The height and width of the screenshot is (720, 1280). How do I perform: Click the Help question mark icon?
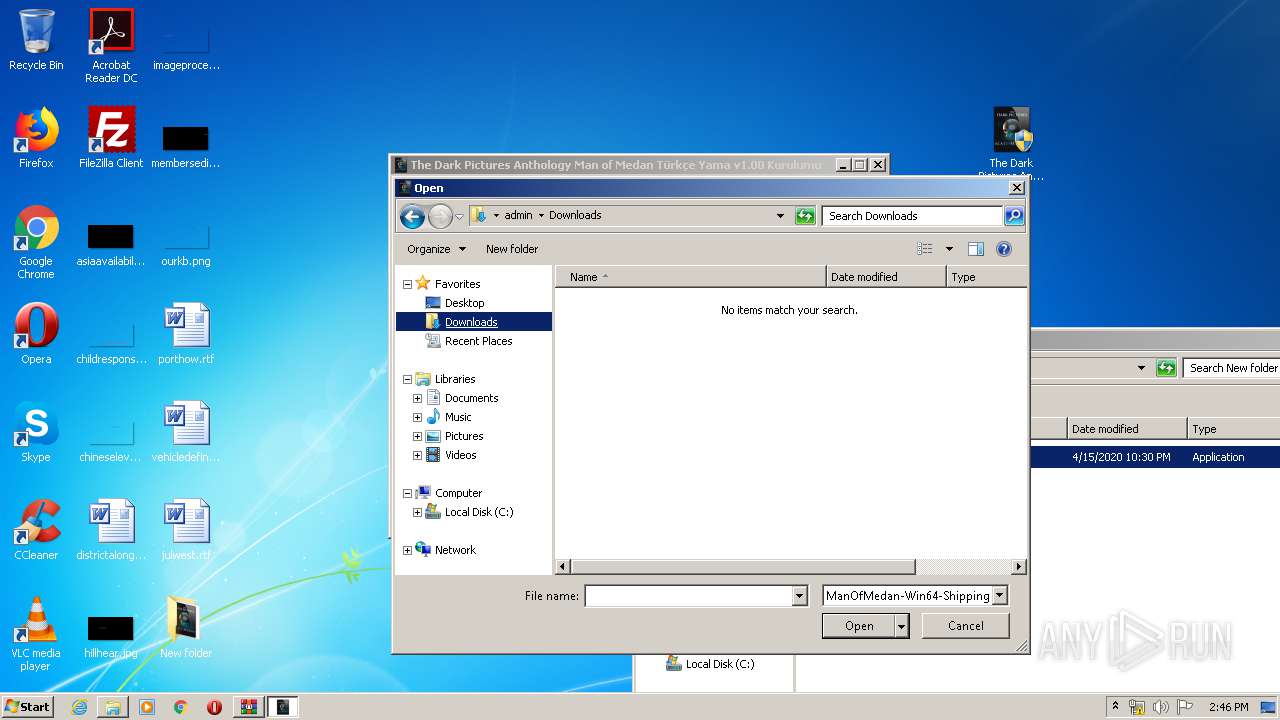(1004, 249)
